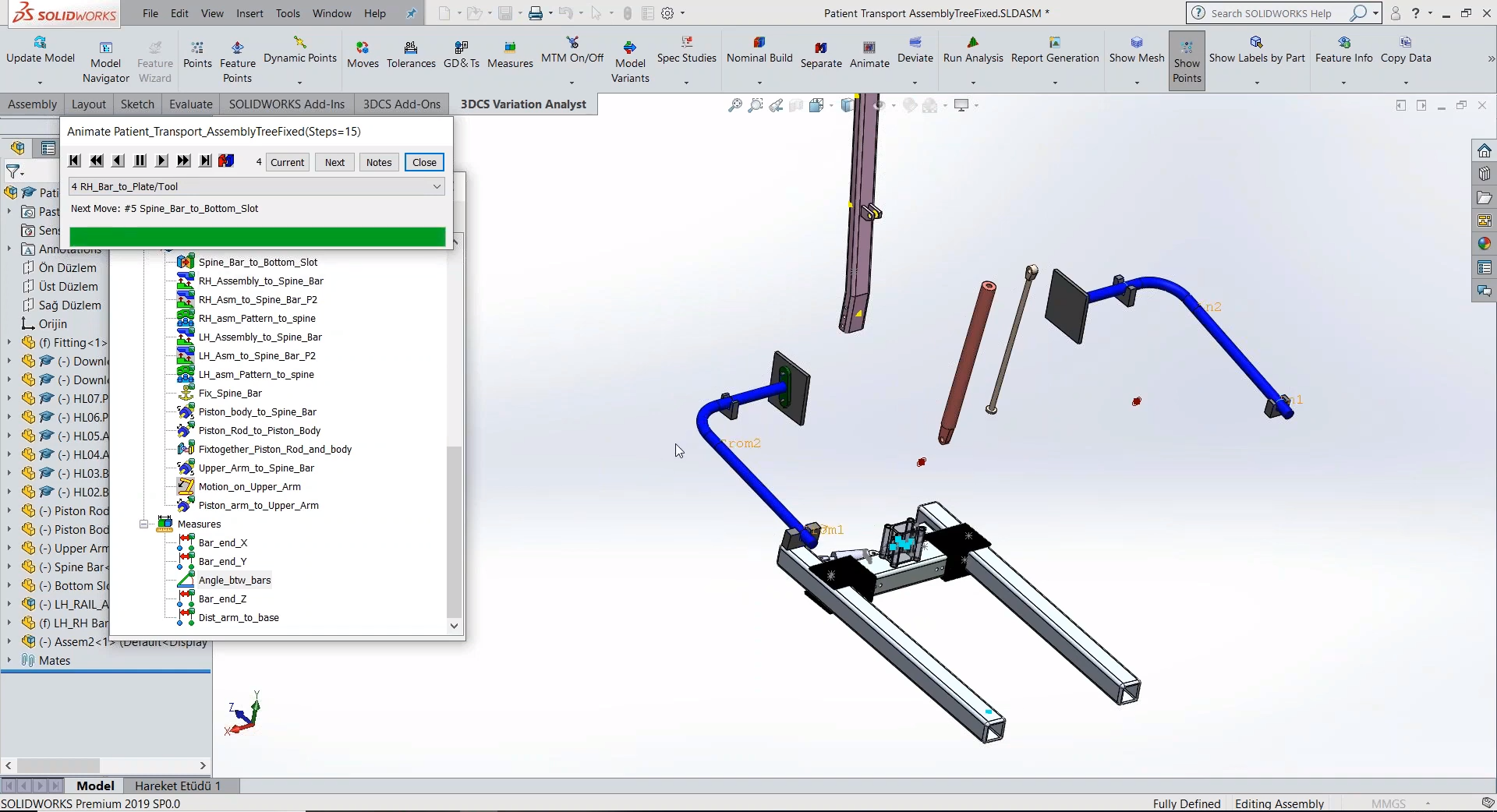Click the Search SOLIDWORKS Help field
Image resolution: width=1497 pixels, height=812 pixels.
click(x=1271, y=13)
